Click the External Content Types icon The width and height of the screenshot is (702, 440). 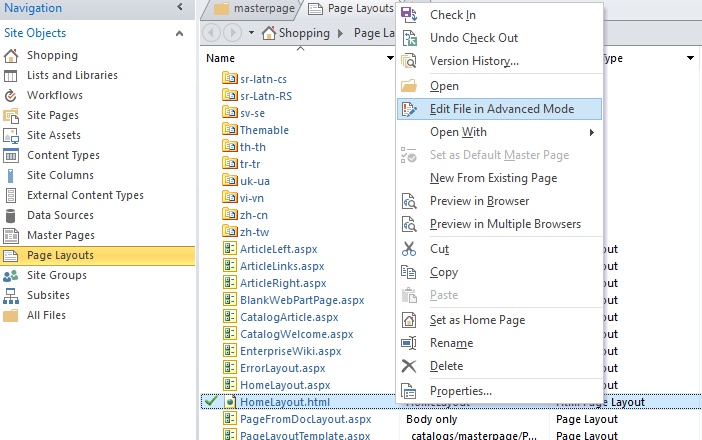click(x=11, y=196)
